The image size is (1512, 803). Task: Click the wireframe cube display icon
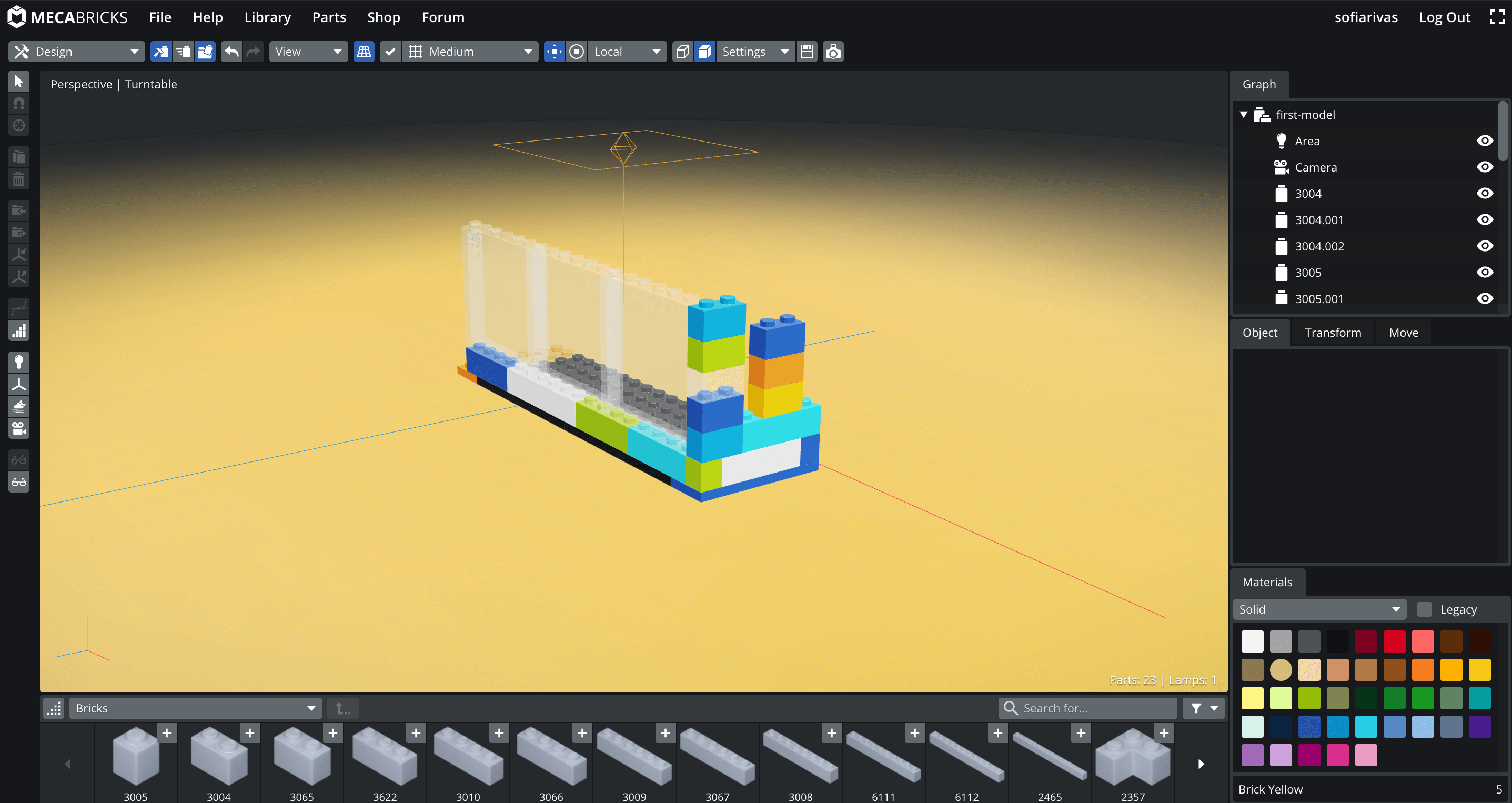click(682, 52)
